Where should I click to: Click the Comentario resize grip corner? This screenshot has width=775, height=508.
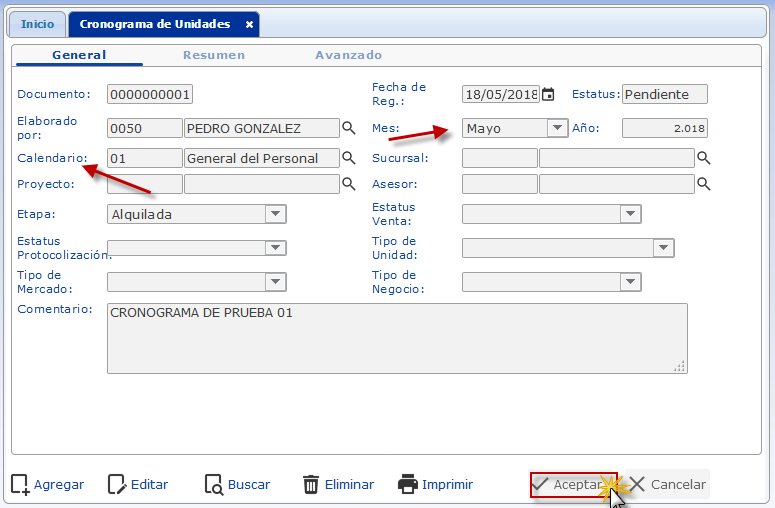(x=680, y=366)
